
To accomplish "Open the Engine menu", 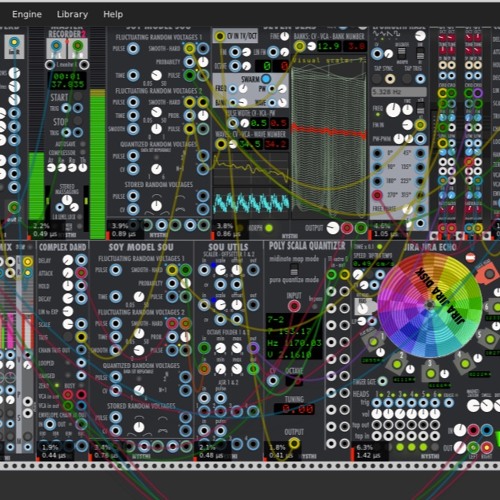I will pos(27,14).
